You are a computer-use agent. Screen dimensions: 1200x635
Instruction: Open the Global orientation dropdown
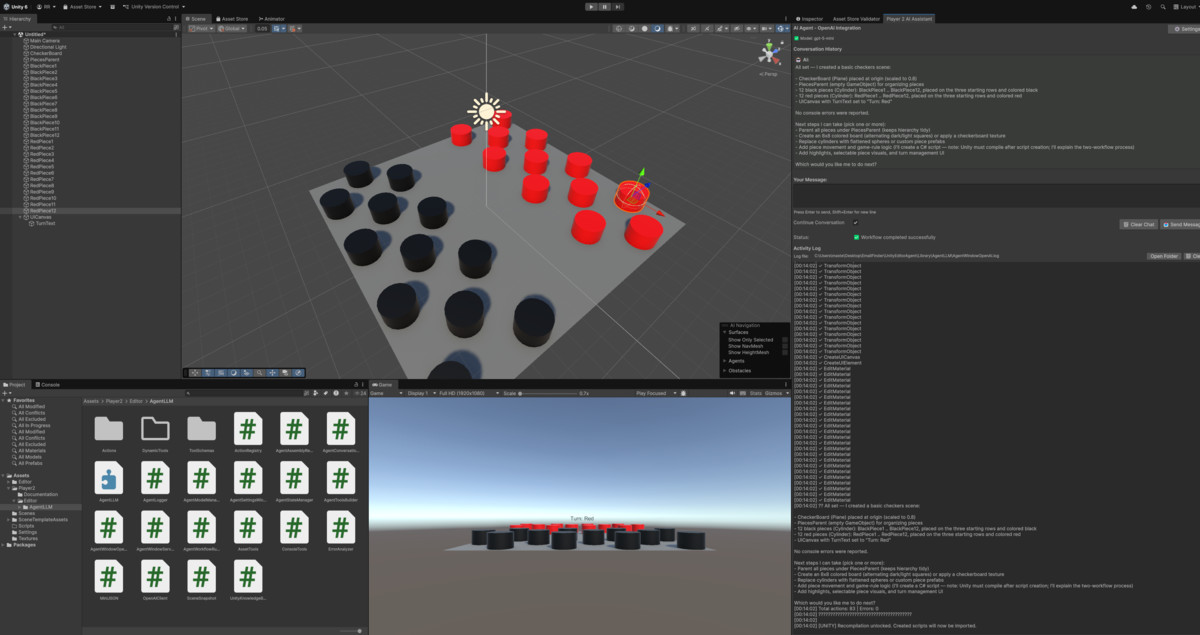coord(232,28)
